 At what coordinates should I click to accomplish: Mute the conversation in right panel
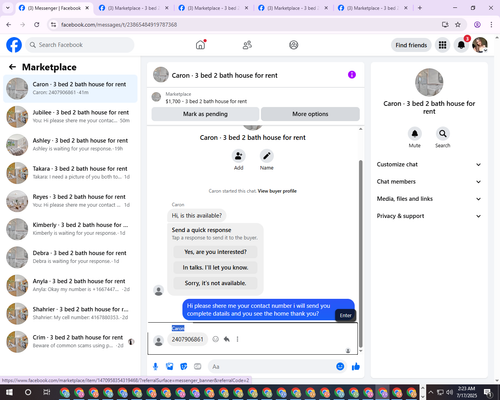tap(415, 134)
